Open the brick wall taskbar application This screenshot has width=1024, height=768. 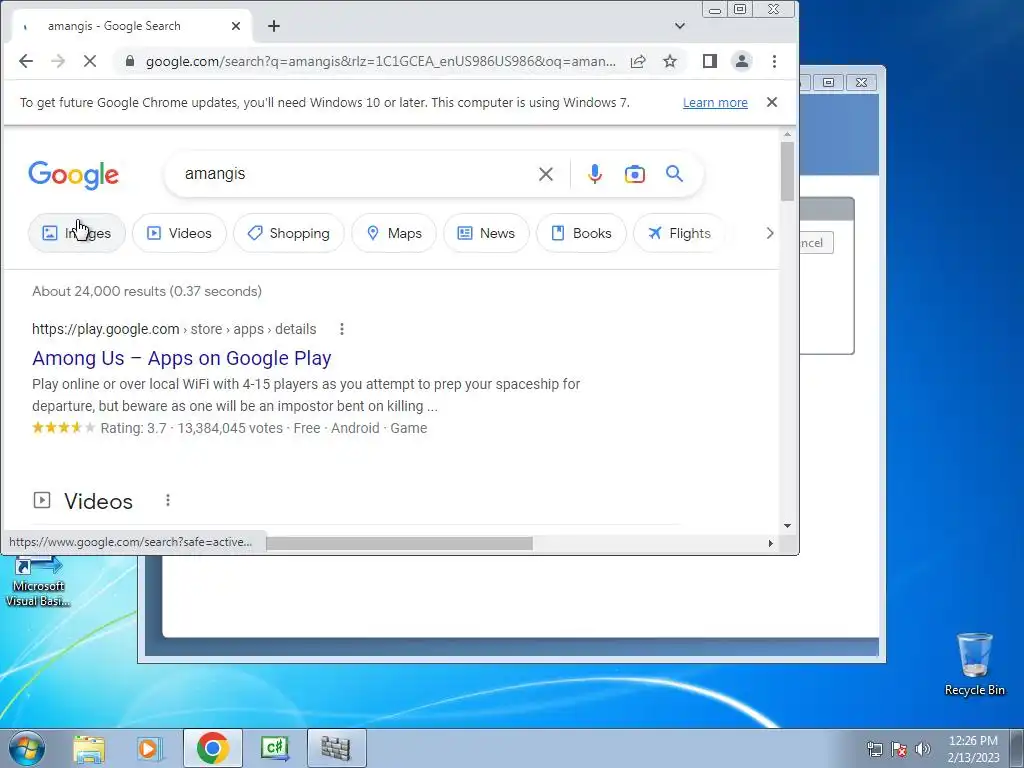click(336, 748)
